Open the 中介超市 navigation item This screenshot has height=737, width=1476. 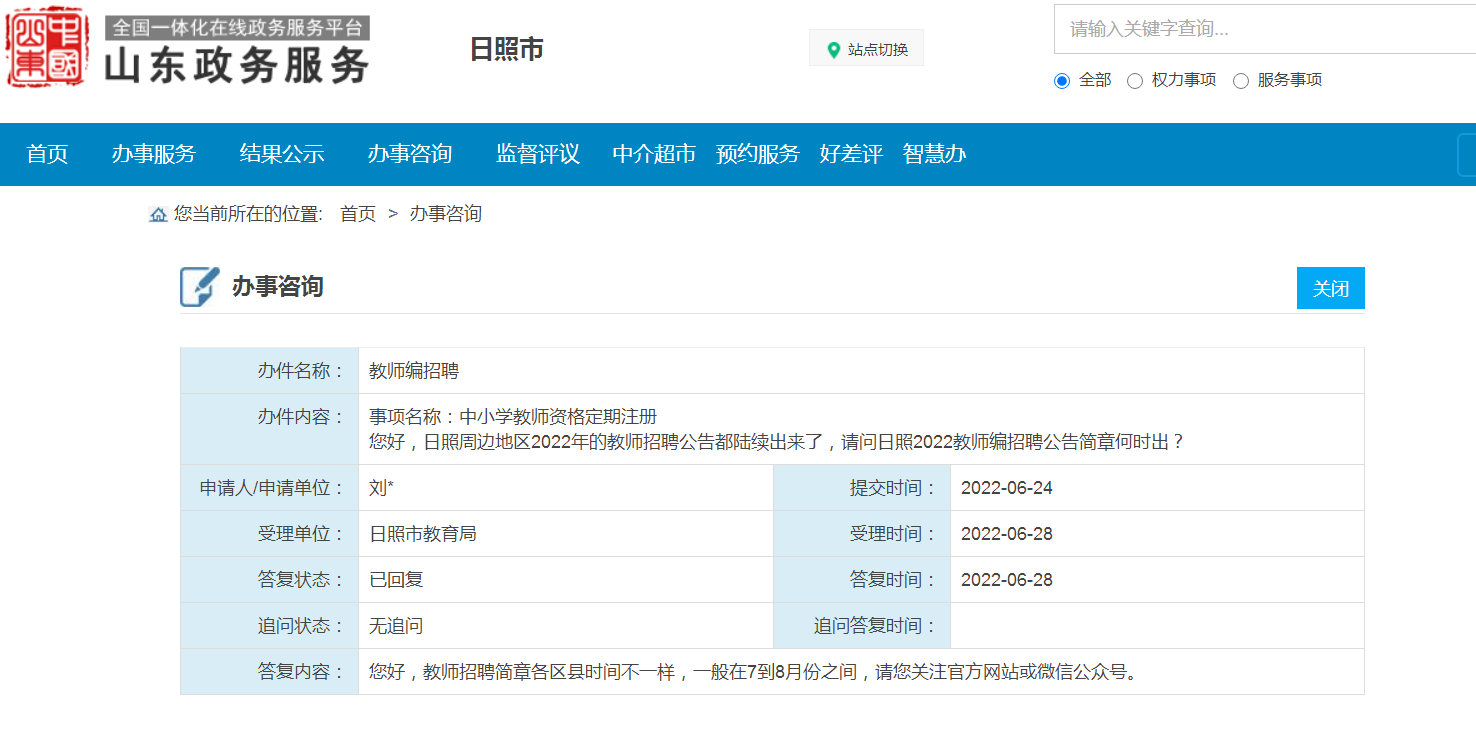click(x=654, y=154)
